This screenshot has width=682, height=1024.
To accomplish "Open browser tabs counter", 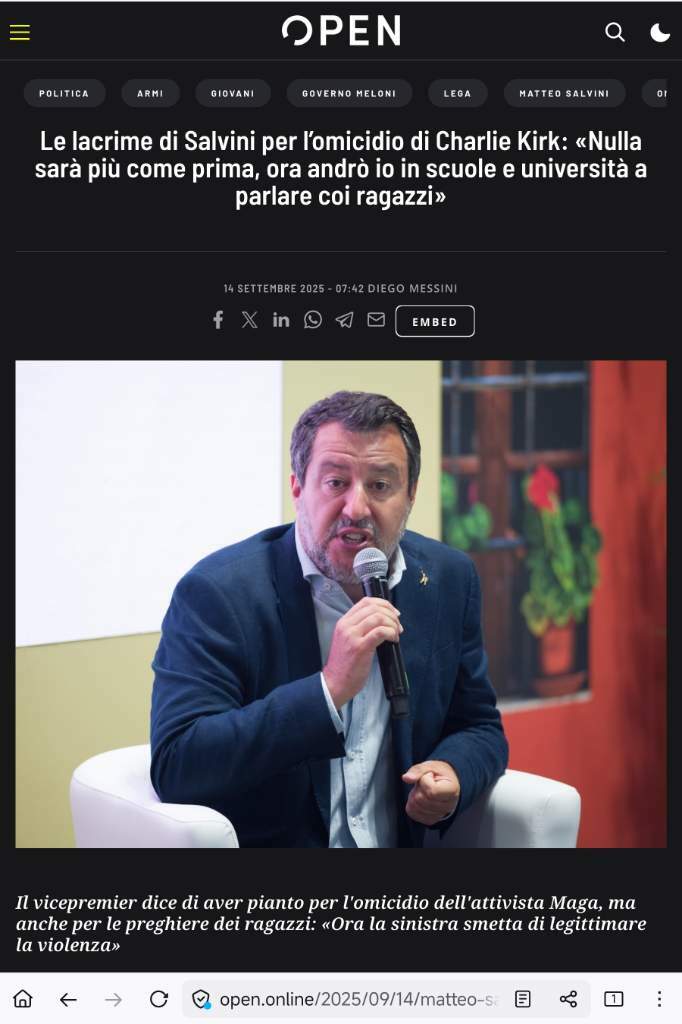I will [x=613, y=999].
